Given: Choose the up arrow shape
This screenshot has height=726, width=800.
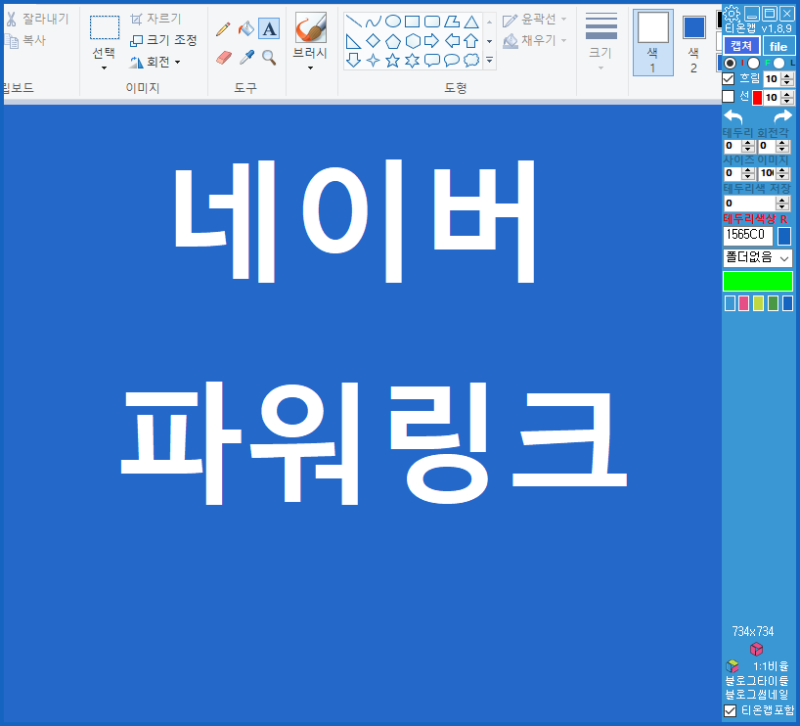Looking at the screenshot, I should [471, 41].
